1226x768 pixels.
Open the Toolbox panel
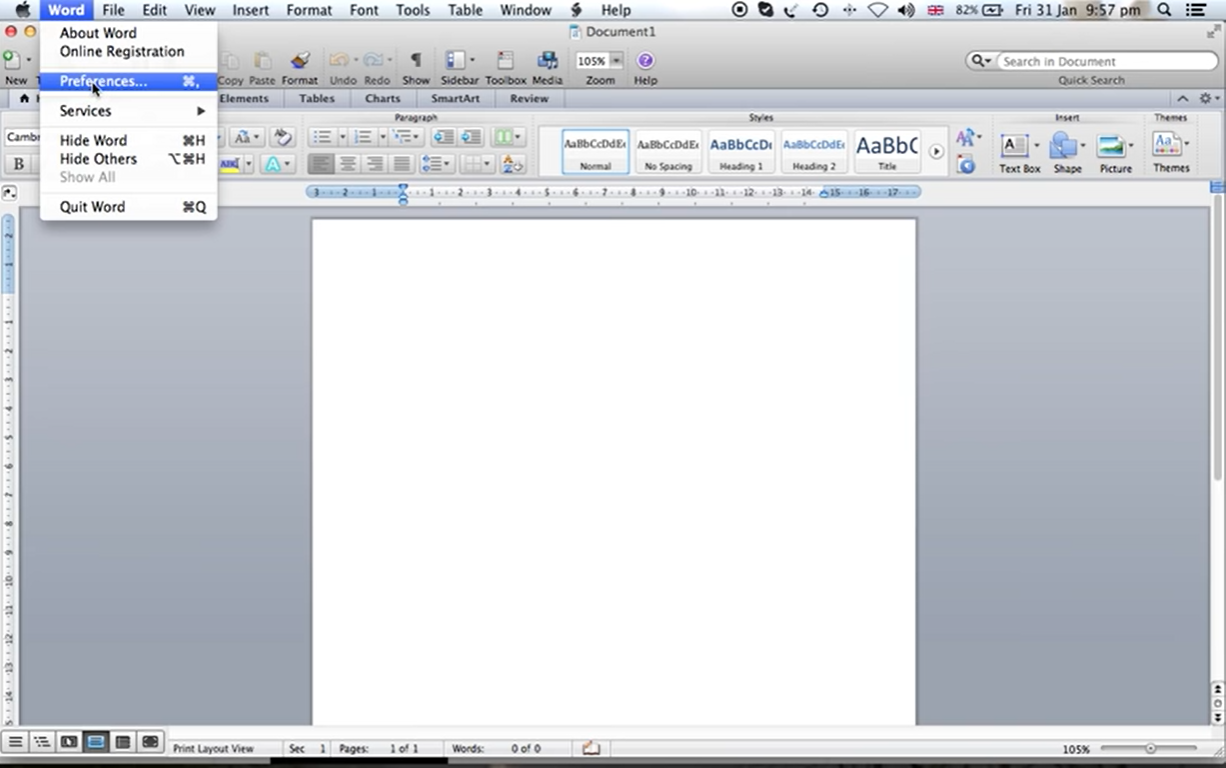(x=503, y=62)
